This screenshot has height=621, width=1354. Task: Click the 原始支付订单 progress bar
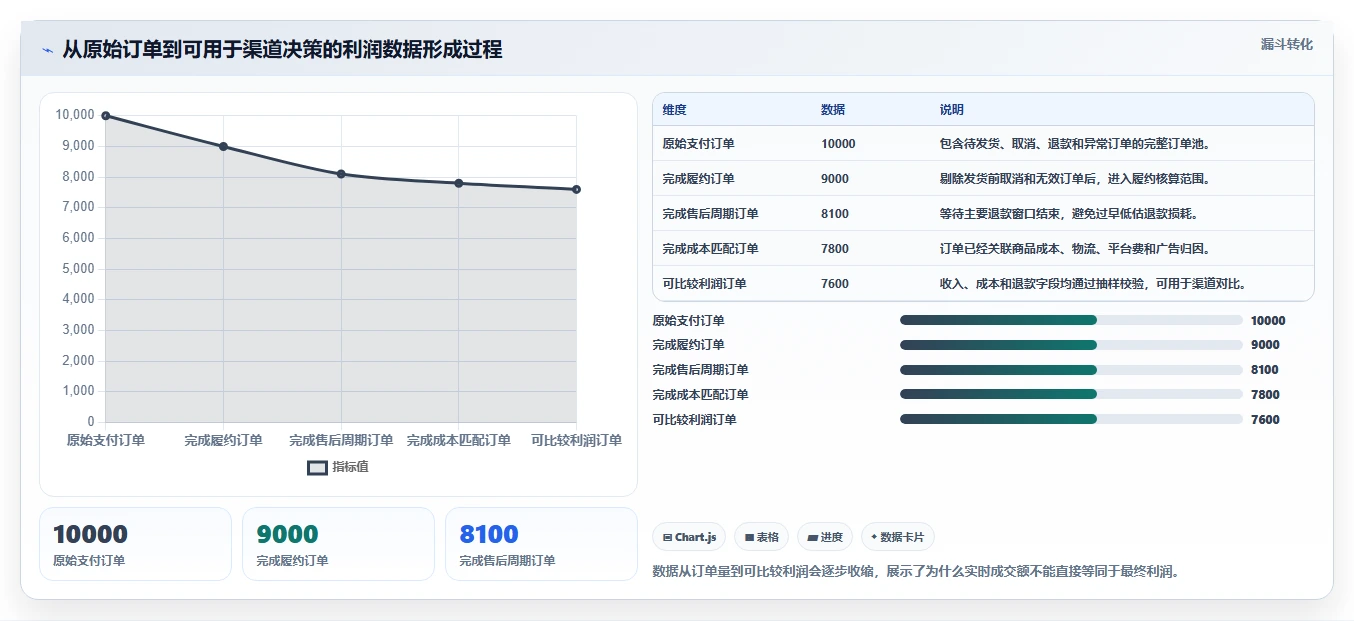(1071, 320)
